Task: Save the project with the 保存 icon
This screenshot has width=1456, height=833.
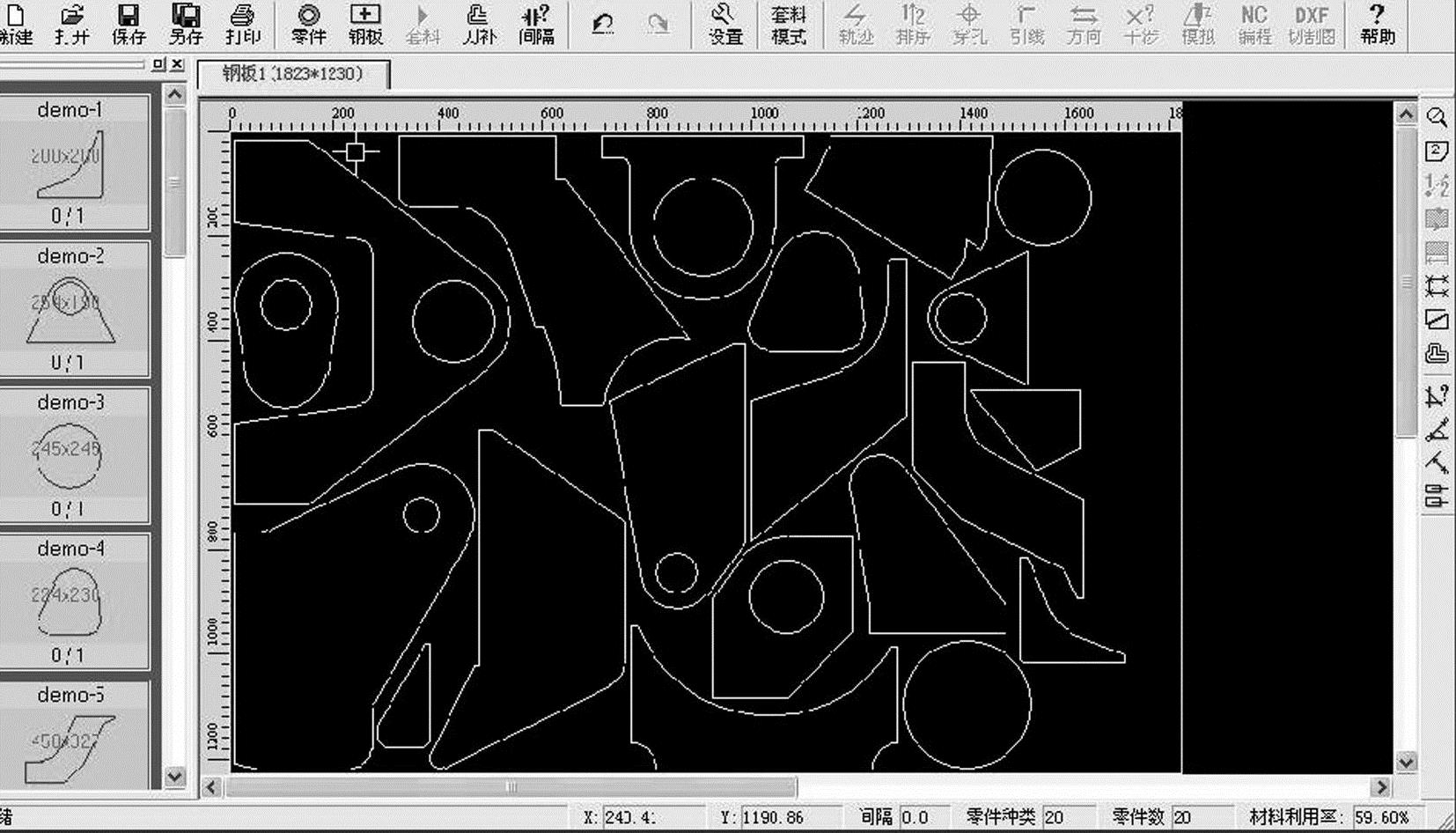Action: (x=129, y=24)
